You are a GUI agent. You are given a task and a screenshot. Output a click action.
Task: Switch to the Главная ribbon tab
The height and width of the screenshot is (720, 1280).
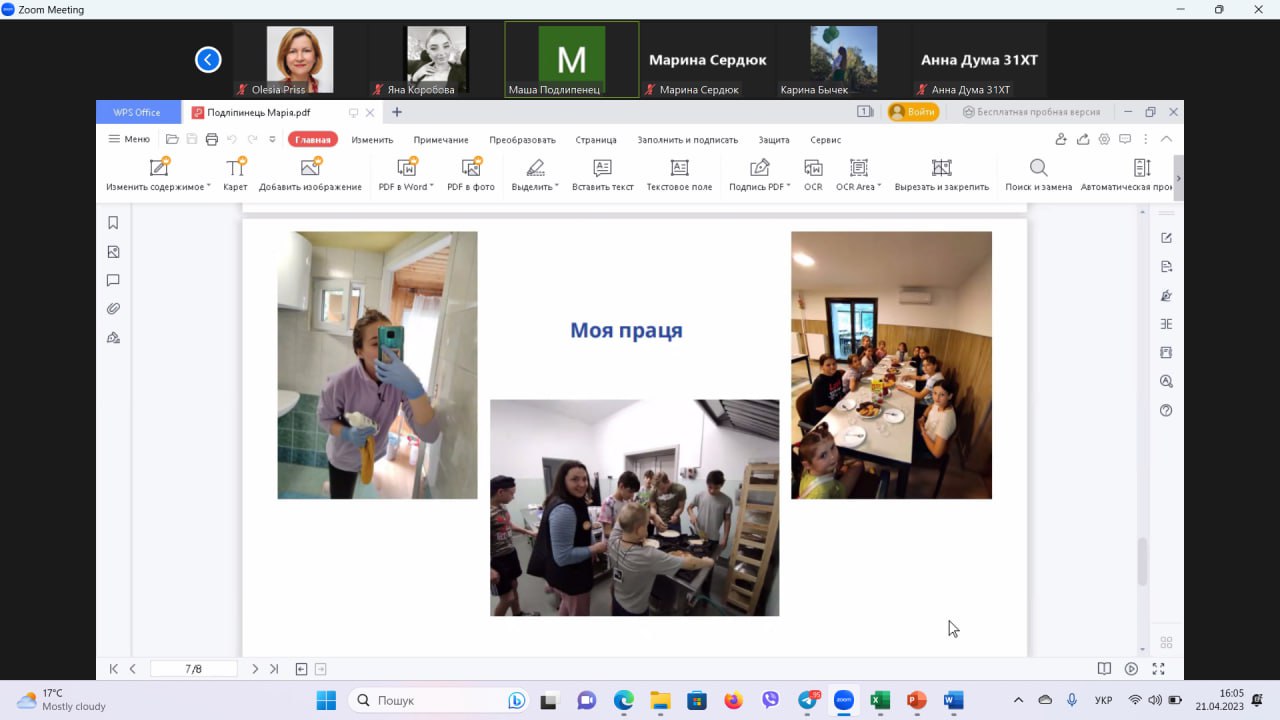313,140
